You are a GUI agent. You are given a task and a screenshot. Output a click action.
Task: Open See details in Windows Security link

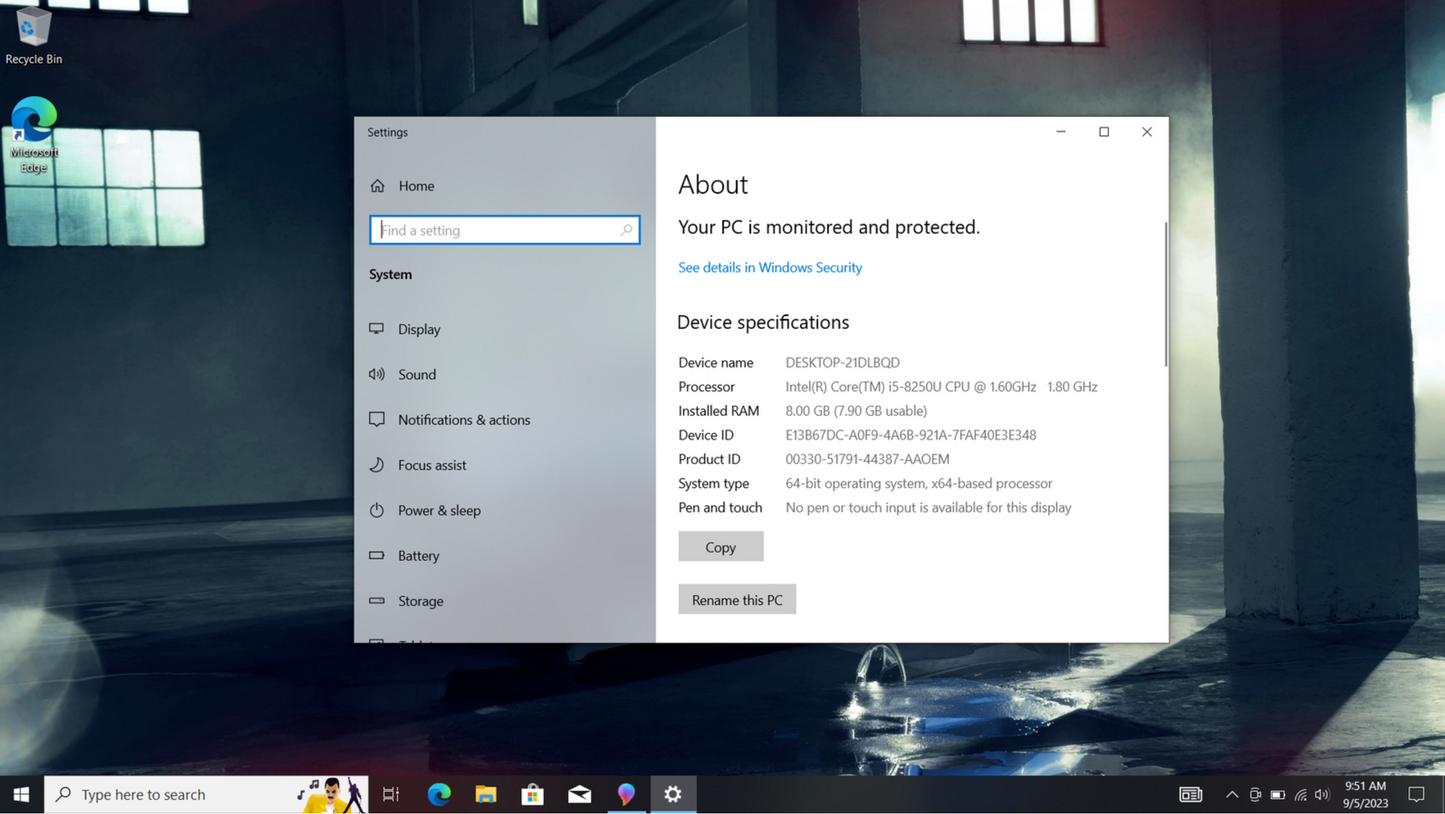coord(769,267)
